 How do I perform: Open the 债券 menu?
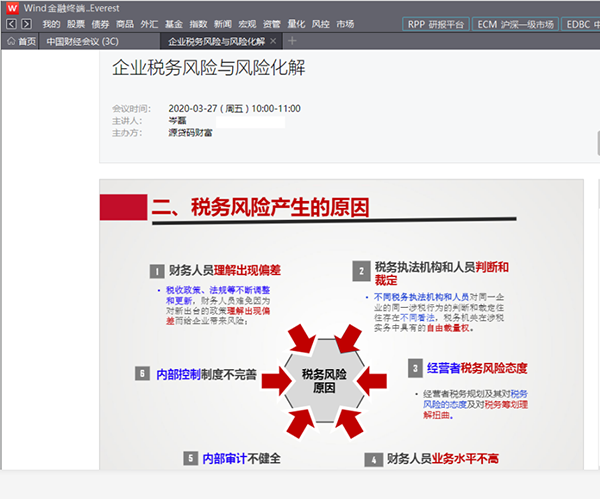100,23
